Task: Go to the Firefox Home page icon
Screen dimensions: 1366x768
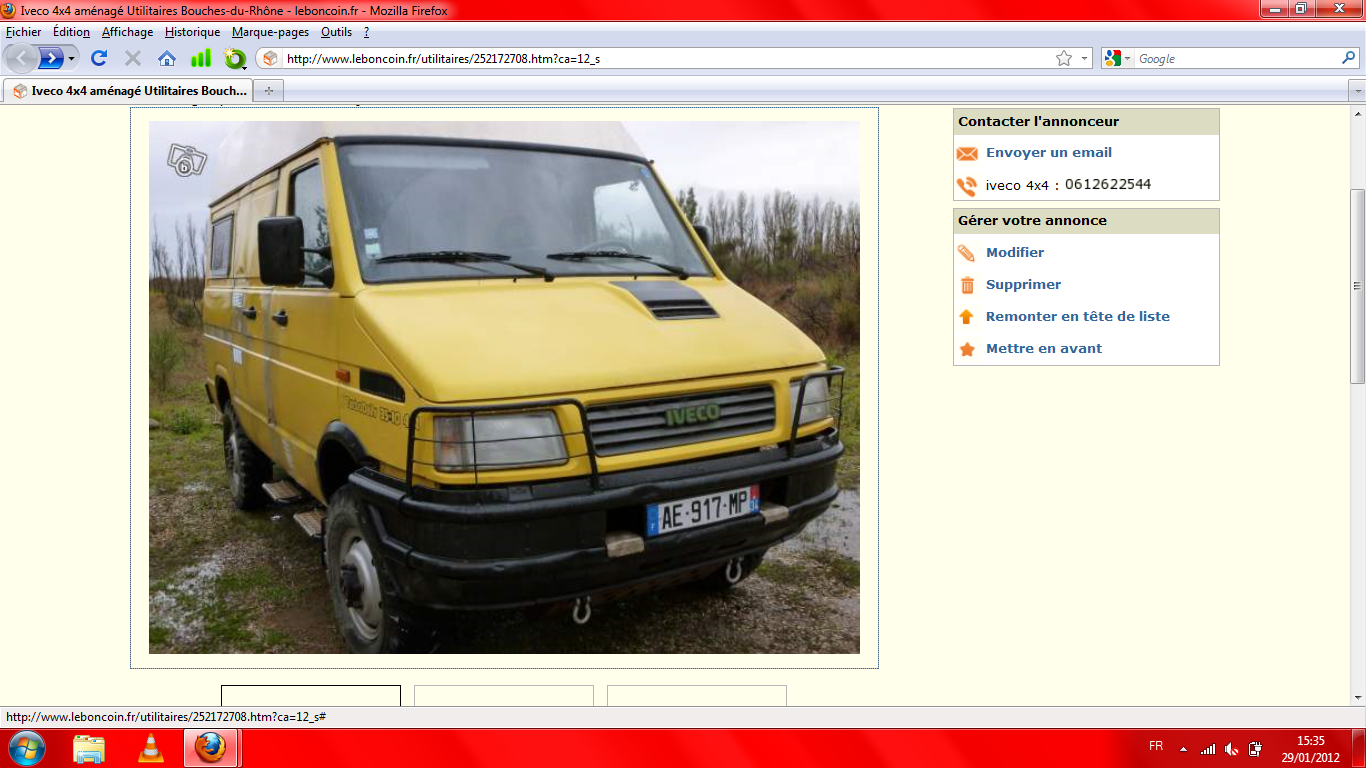Action: tap(167, 59)
